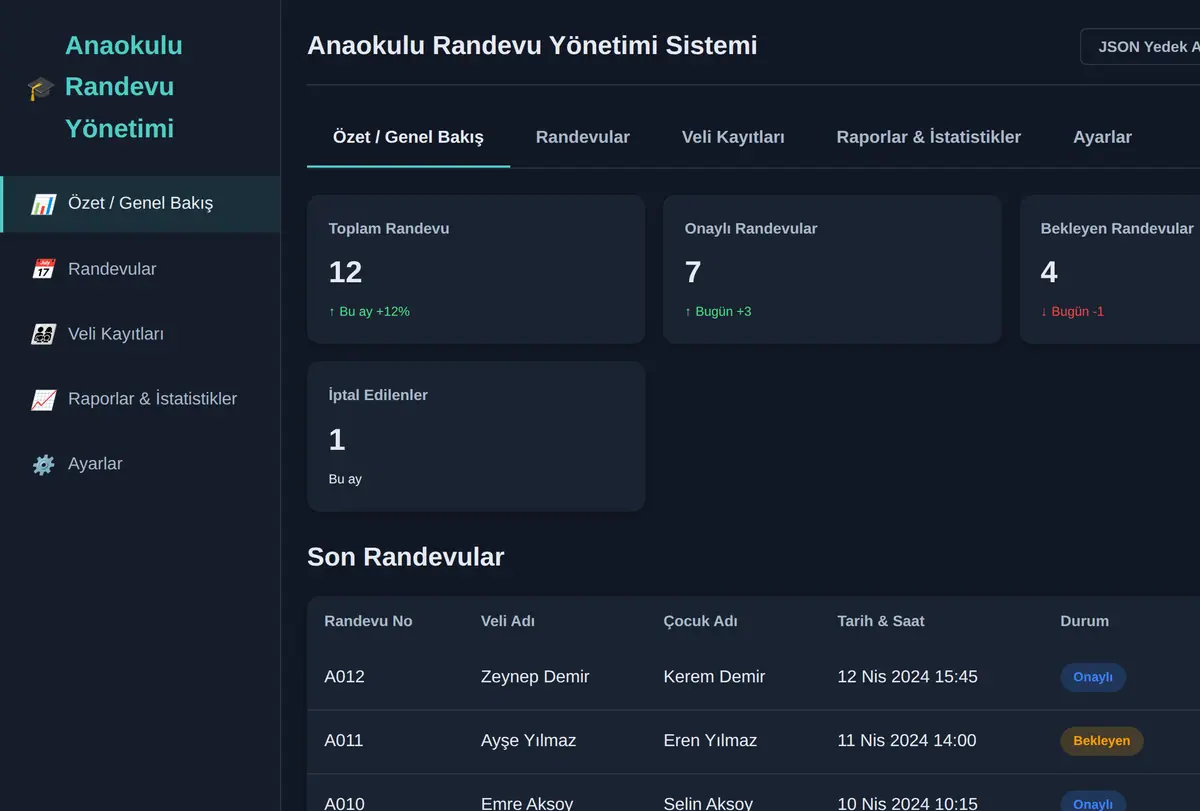Click date 12 Nis 2024 15:45
Viewport: 1200px width, 811px height.
click(x=908, y=677)
